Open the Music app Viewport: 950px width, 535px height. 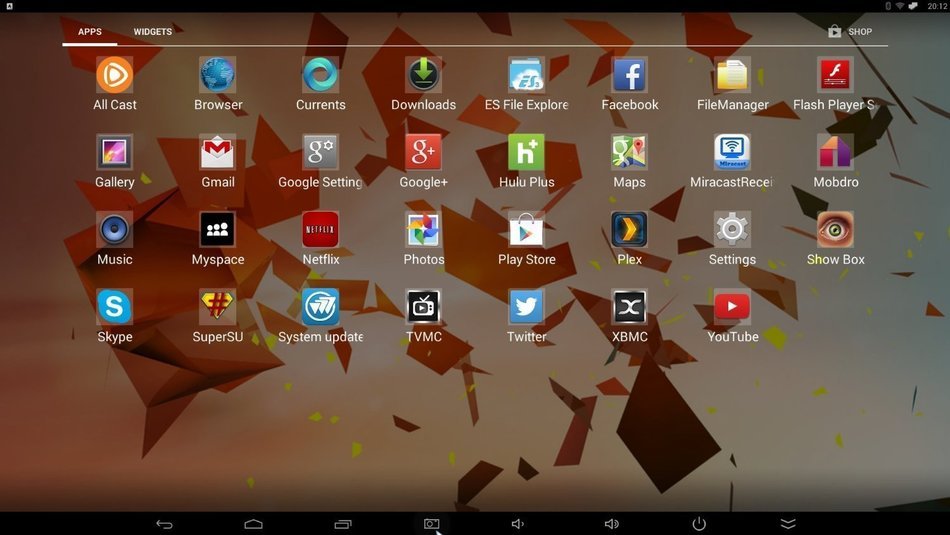pyautogui.click(x=115, y=229)
